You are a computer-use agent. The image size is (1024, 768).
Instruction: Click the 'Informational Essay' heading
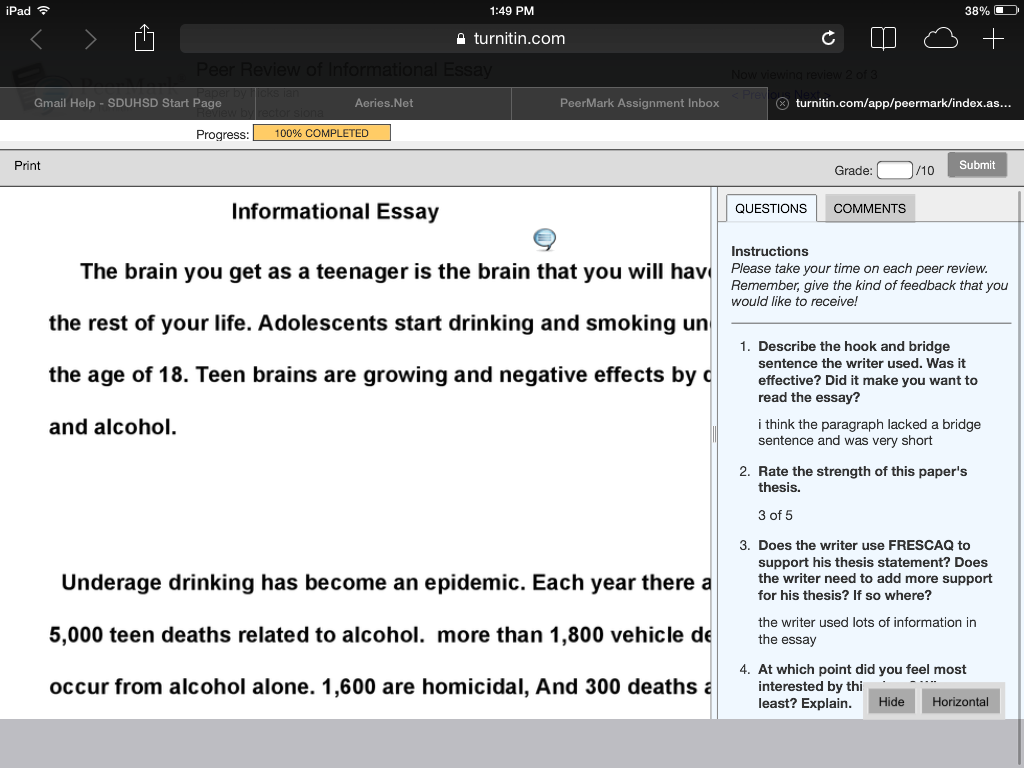click(x=335, y=212)
